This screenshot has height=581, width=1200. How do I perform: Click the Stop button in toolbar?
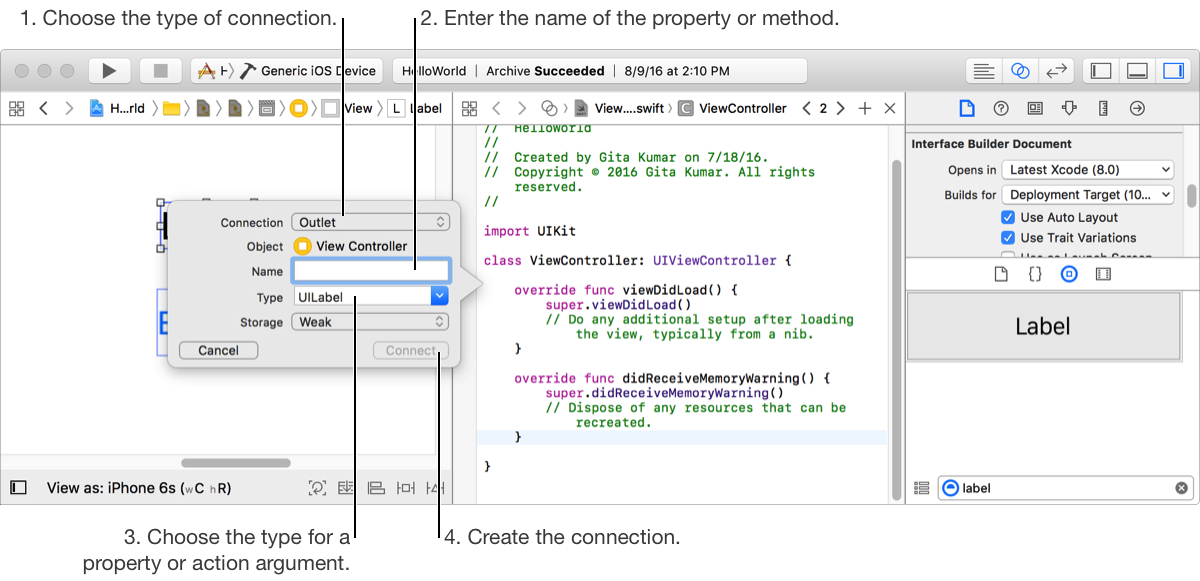(160, 71)
